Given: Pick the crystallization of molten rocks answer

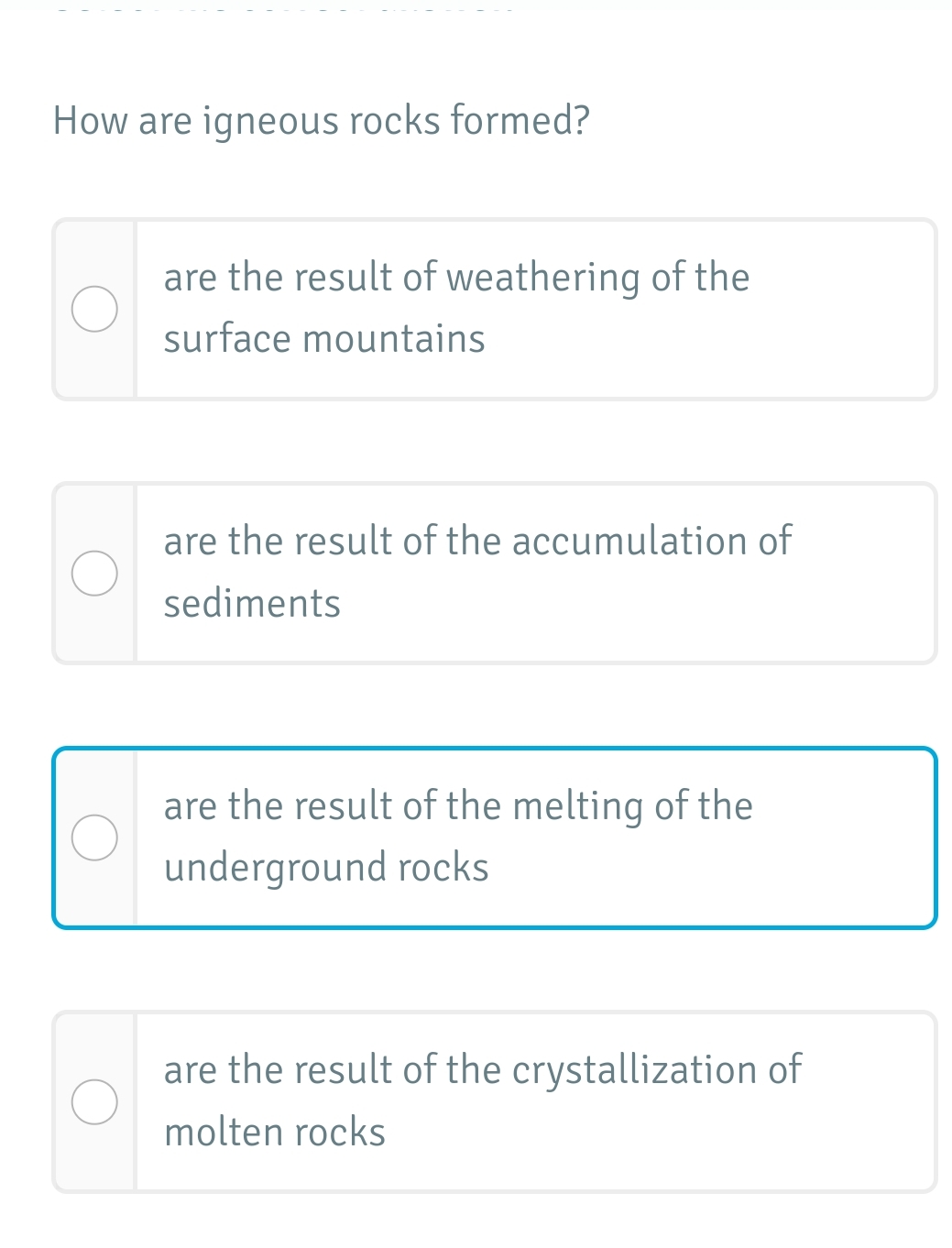Looking at the screenshot, I should pos(495,1100).
